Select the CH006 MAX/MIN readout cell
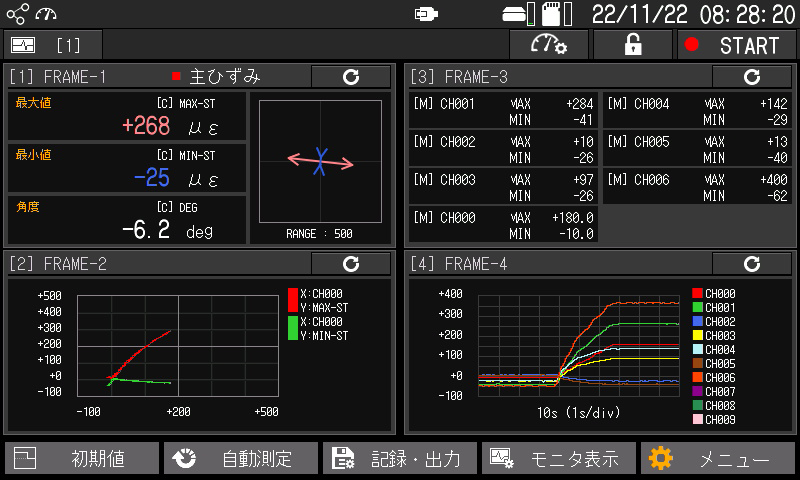This screenshot has height=480, width=800. tap(697, 188)
